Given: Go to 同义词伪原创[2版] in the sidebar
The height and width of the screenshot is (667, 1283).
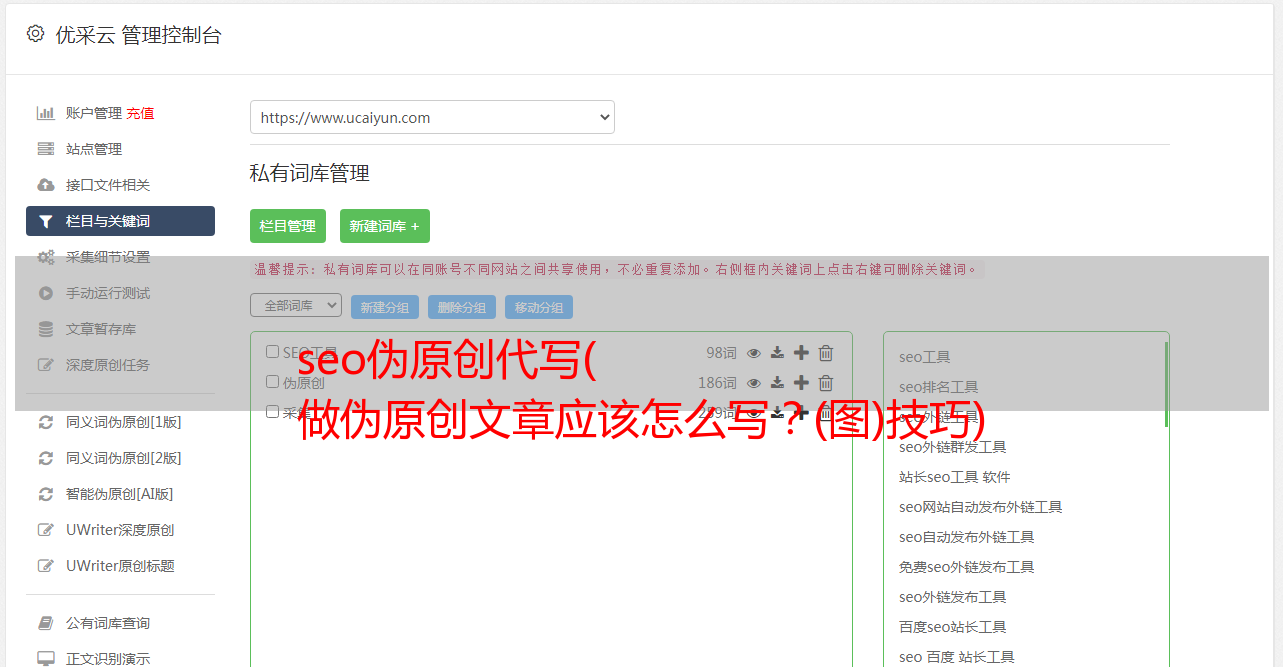Looking at the screenshot, I should 124,458.
